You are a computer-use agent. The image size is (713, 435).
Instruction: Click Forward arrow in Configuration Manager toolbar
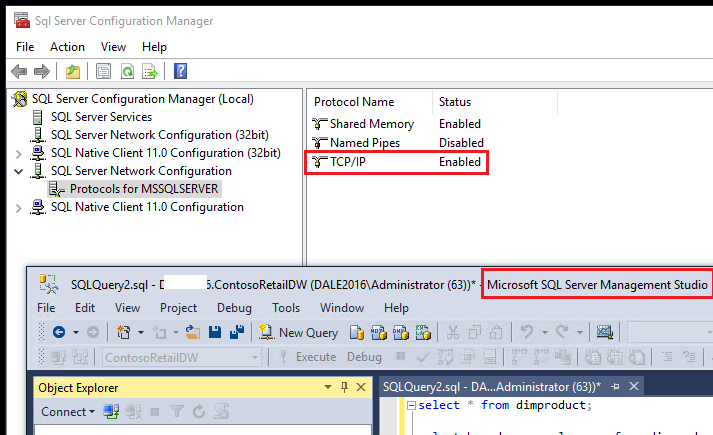[42, 71]
